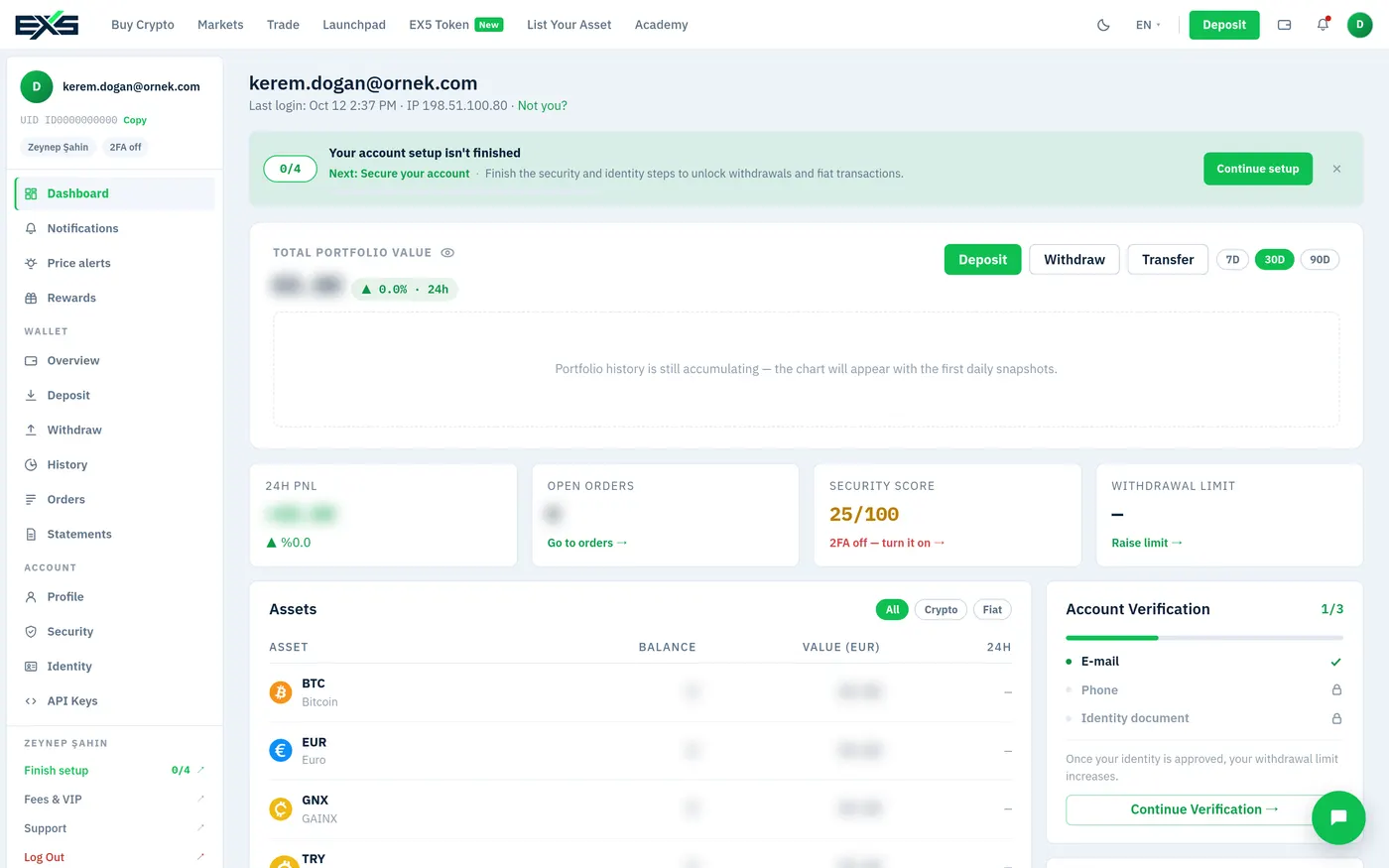Open History clock icon item
The height and width of the screenshot is (868, 1389).
point(115,464)
